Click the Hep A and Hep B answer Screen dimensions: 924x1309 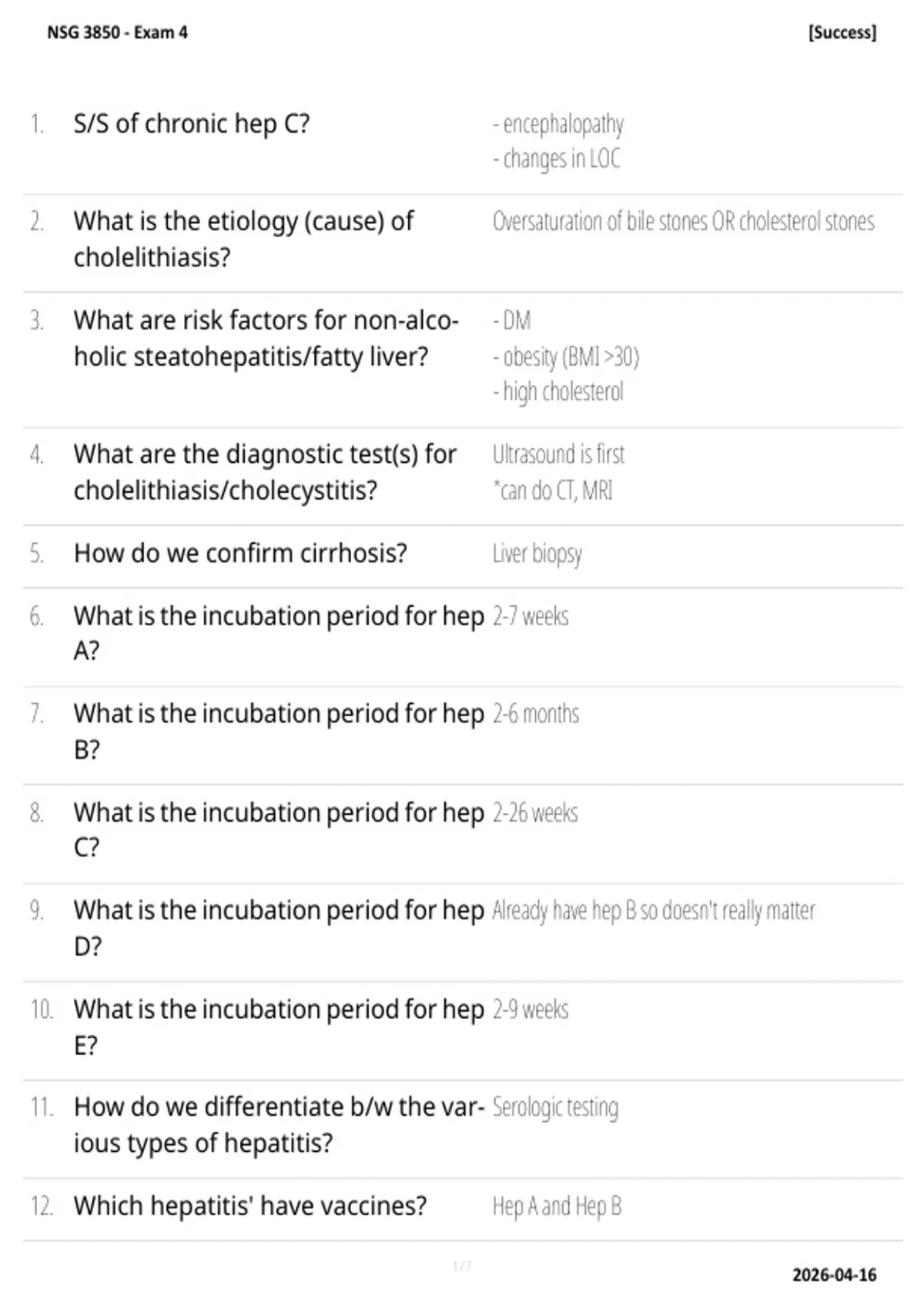pyautogui.click(x=557, y=1207)
